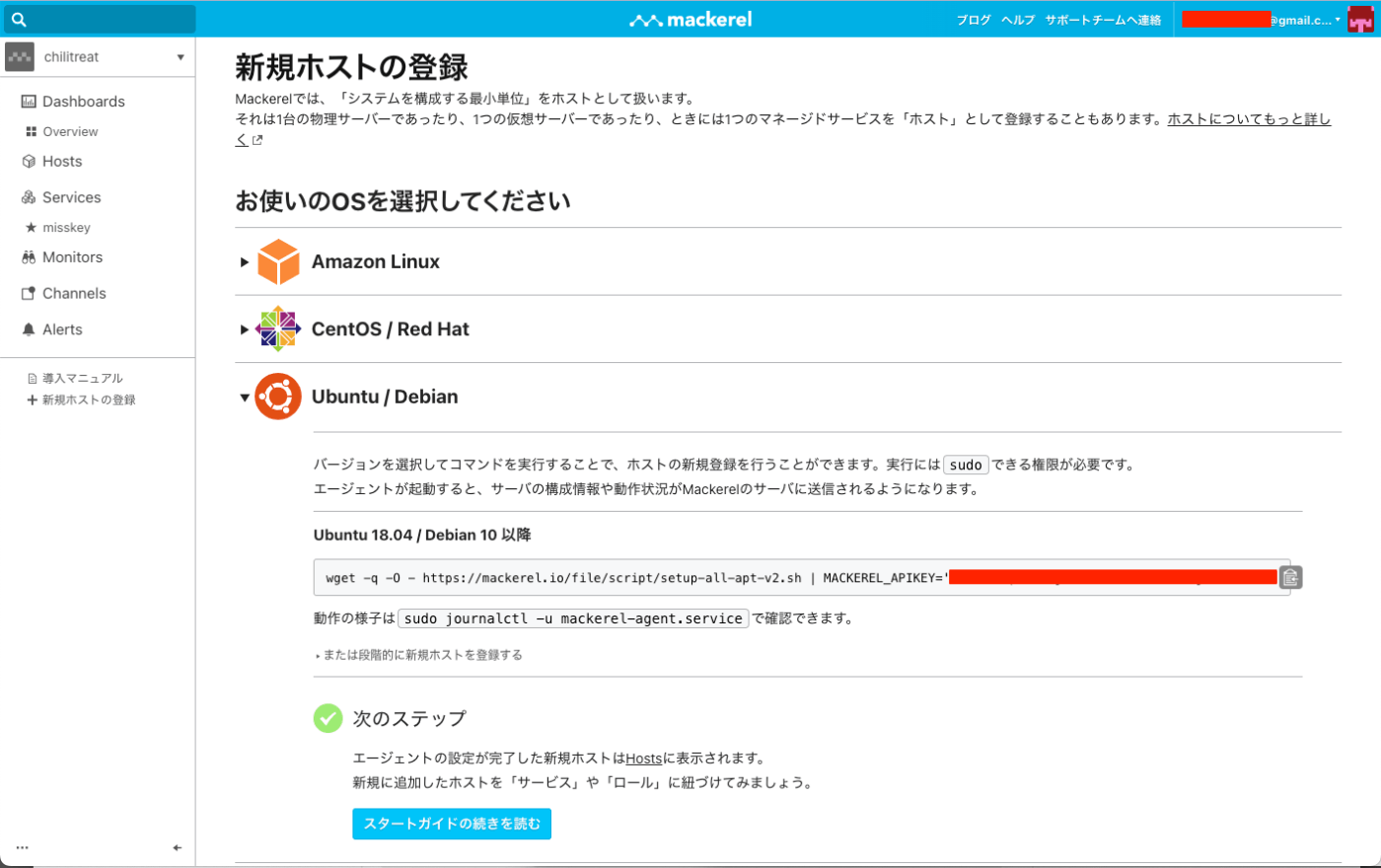Click スタートガイドの続きを読む button
1381x868 pixels.
coord(452,824)
